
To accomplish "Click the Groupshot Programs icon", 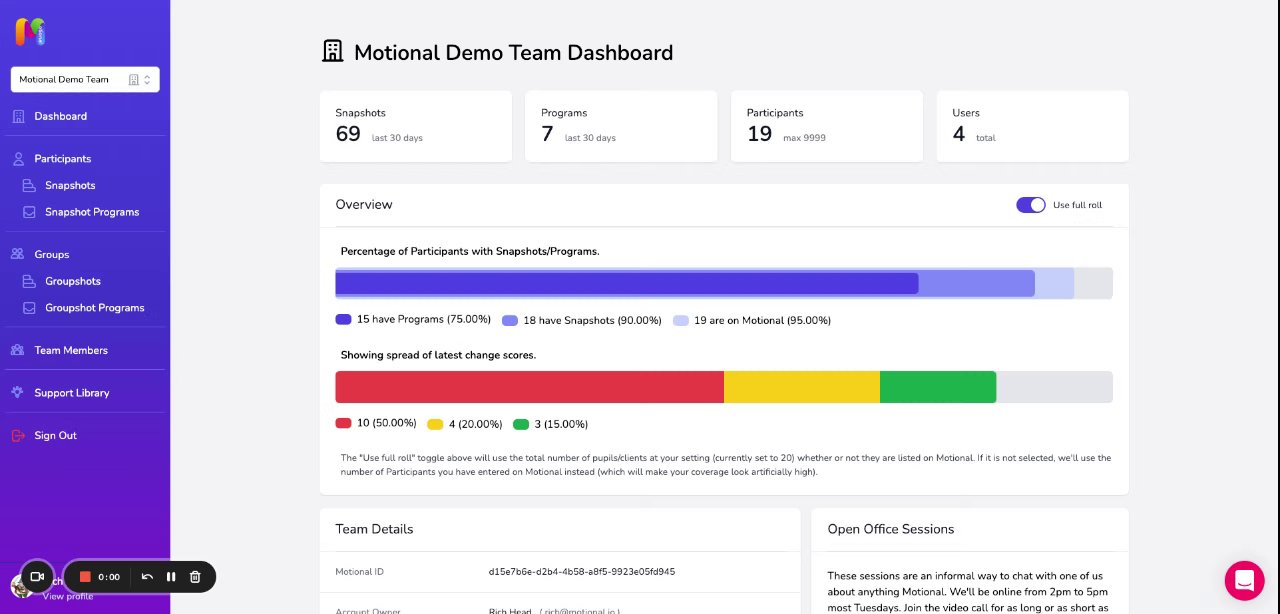I will pos(29,308).
